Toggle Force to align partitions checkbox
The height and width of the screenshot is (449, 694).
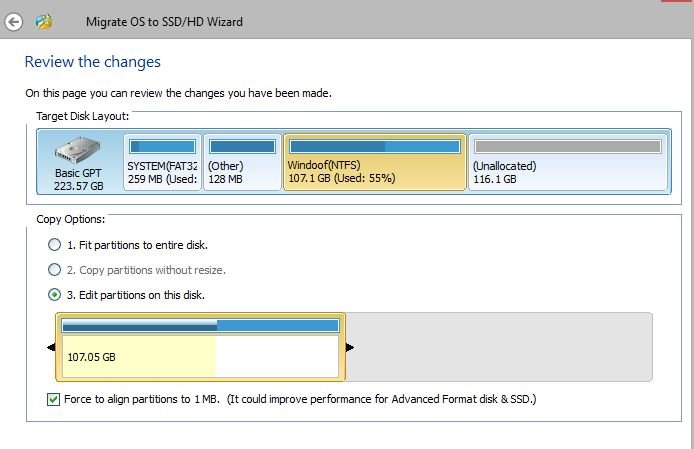pyautogui.click(x=53, y=399)
